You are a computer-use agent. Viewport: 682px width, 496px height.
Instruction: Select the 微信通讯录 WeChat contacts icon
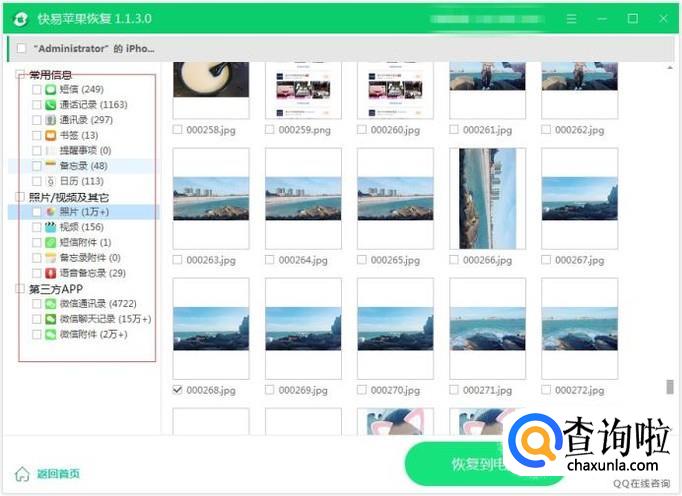[50, 304]
